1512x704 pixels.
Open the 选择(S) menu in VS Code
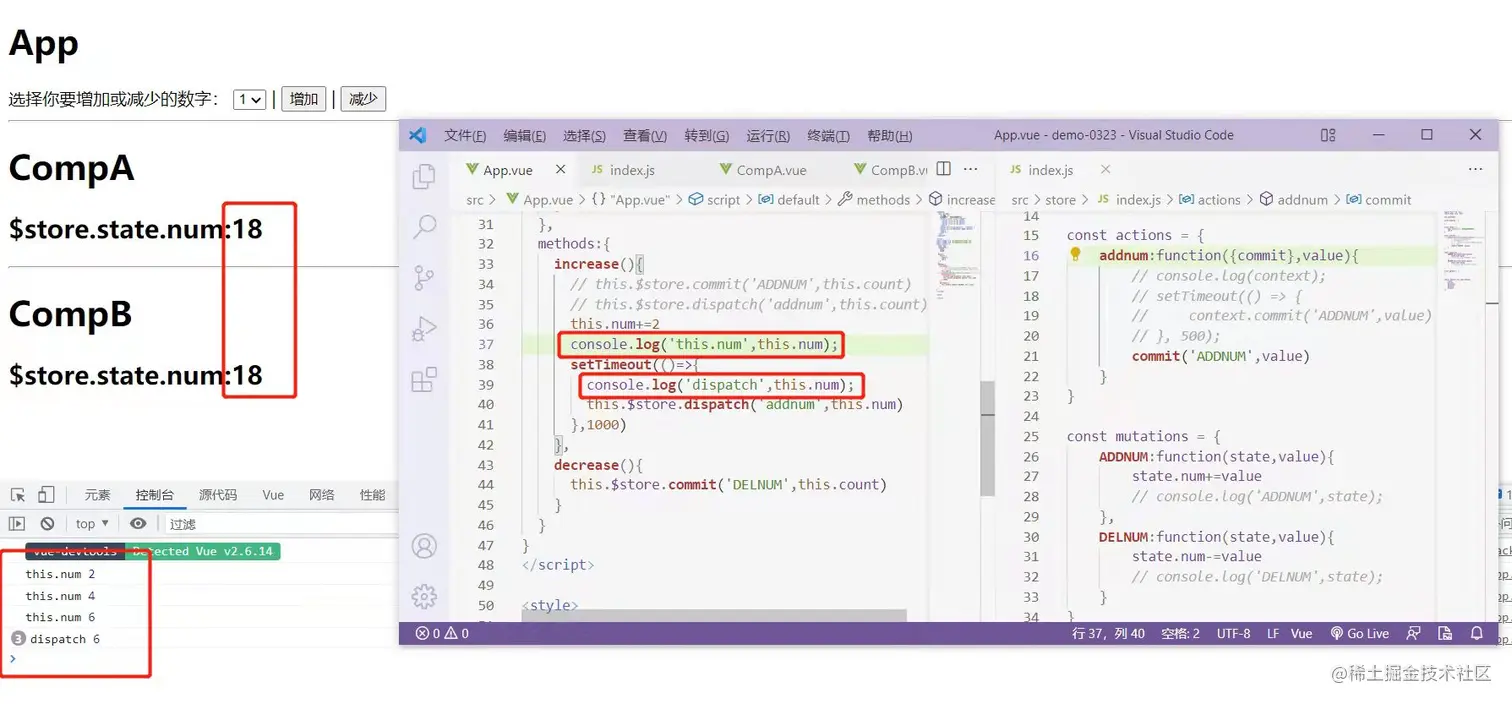pyautogui.click(x=585, y=135)
